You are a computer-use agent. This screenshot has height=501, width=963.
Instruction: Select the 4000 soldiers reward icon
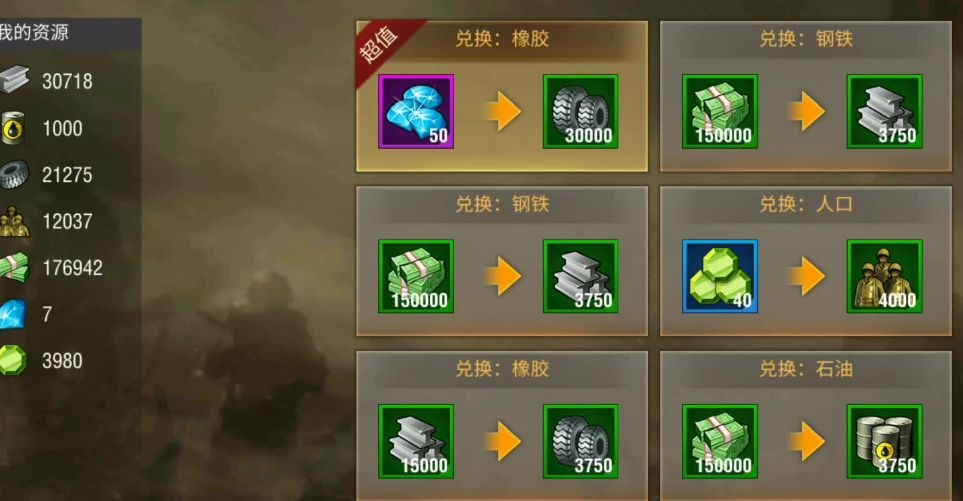coord(884,276)
